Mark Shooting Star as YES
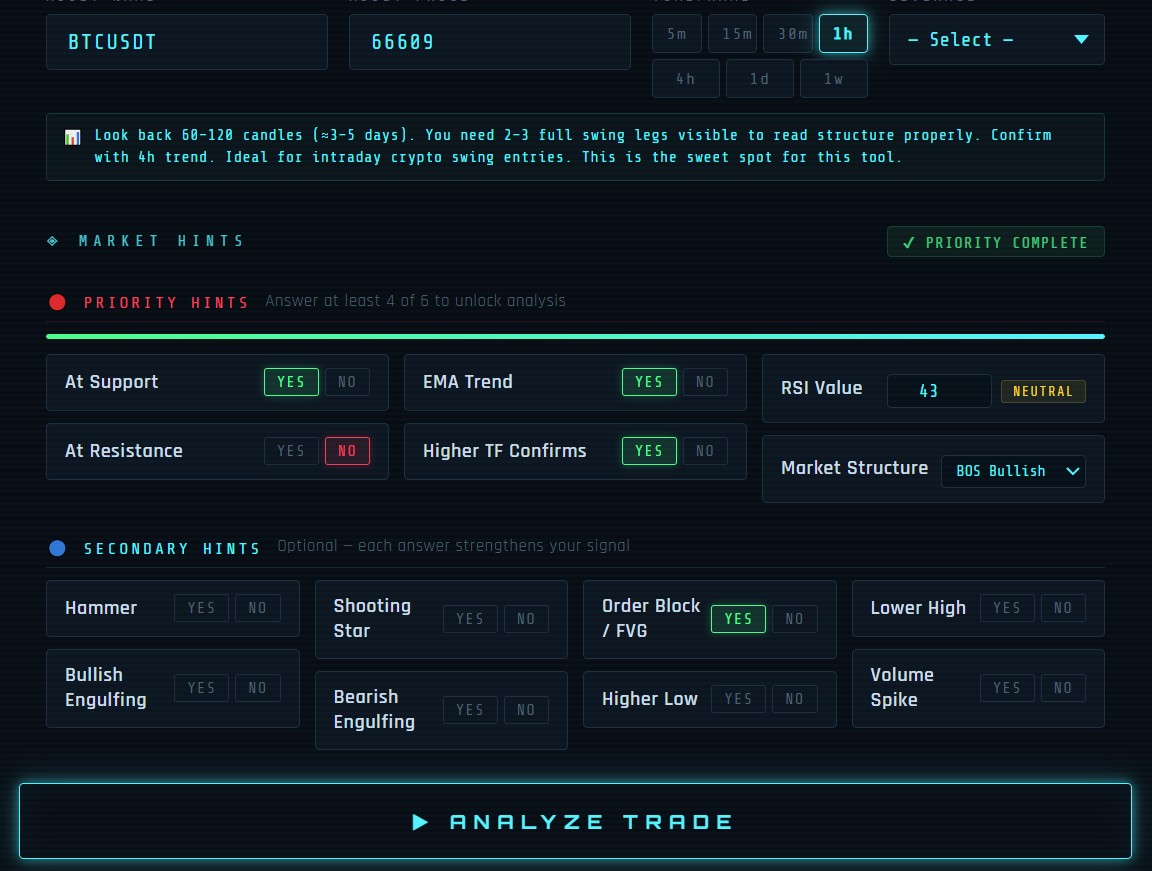 point(470,619)
